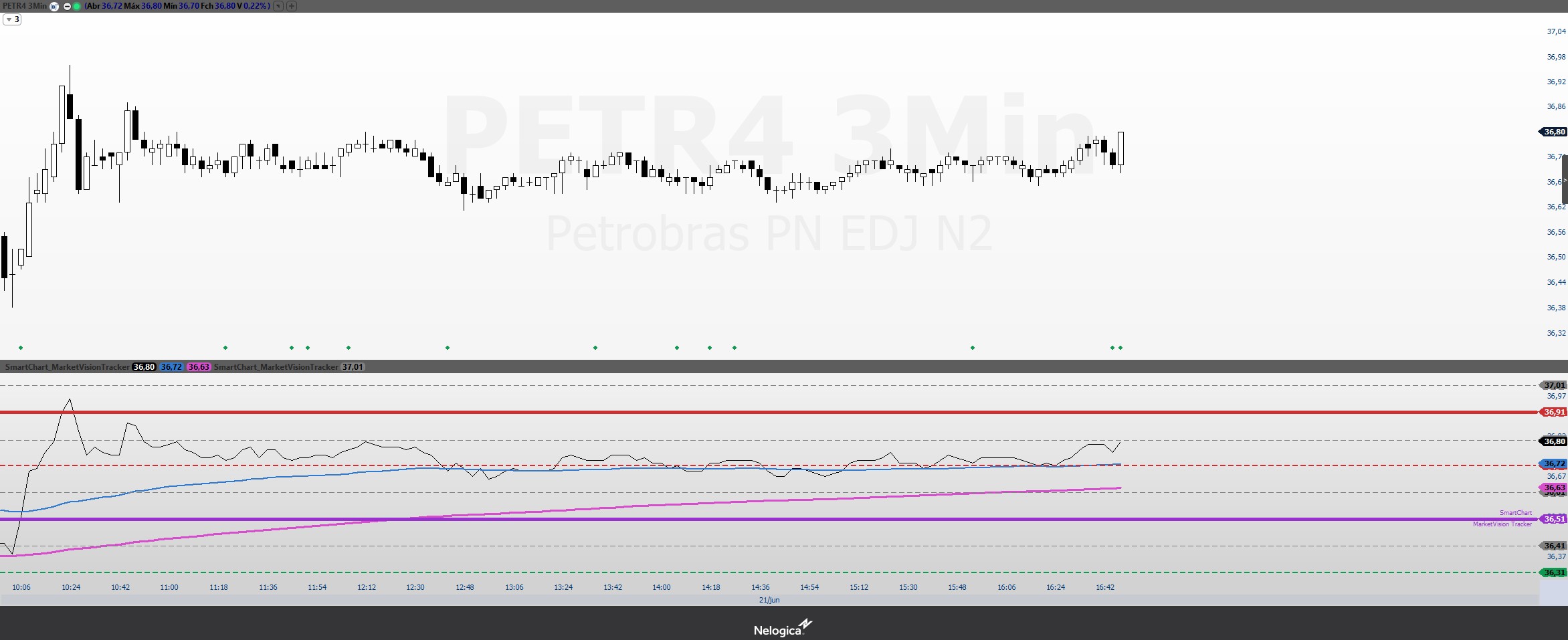Click the gray 37,01 level marker on indicator axis
This screenshot has height=640, width=1568.
pyautogui.click(x=1553, y=385)
